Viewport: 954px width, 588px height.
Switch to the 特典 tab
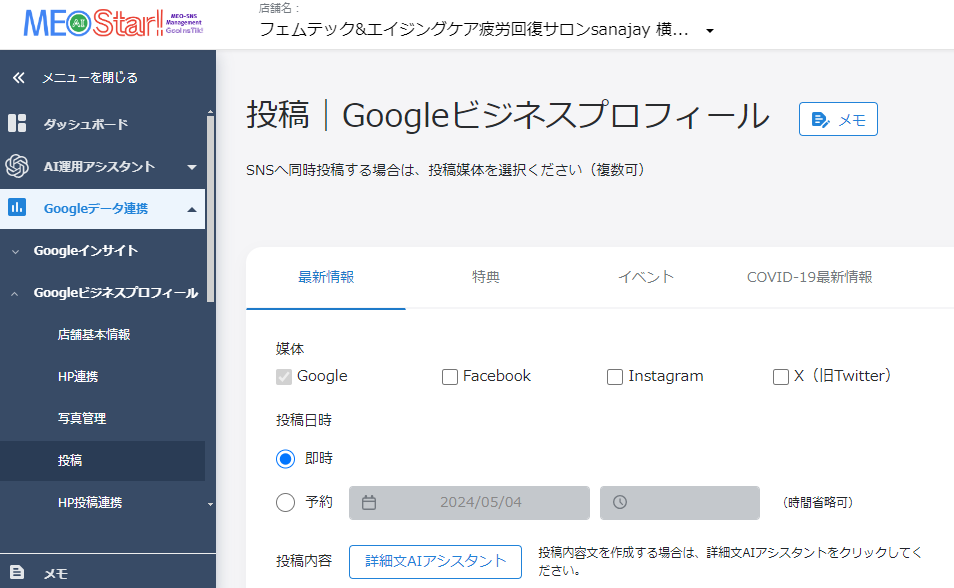486,277
